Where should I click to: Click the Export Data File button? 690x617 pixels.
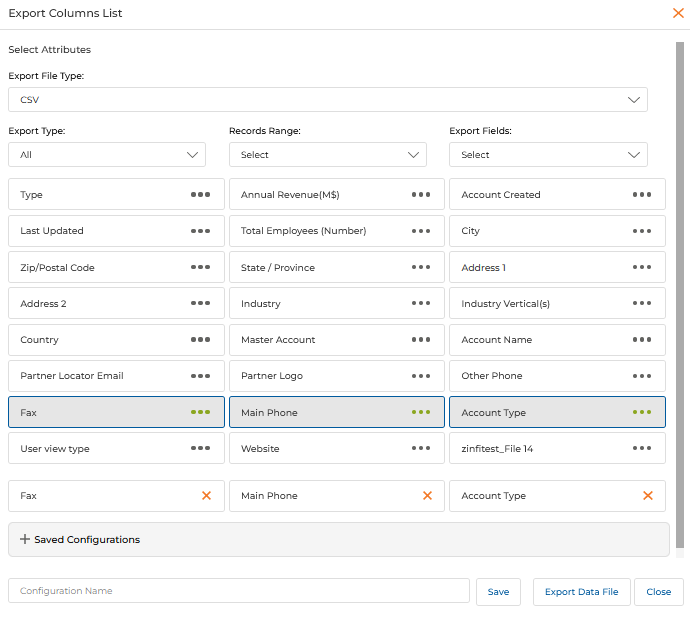point(582,592)
